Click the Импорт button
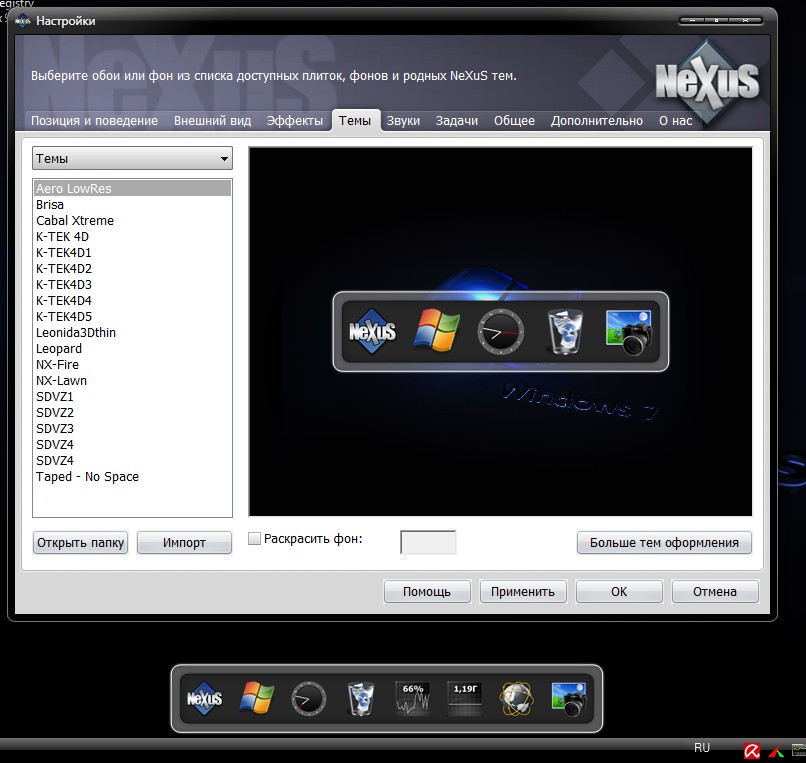Image resolution: width=806 pixels, height=763 pixels. pyautogui.click(x=184, y=542)
